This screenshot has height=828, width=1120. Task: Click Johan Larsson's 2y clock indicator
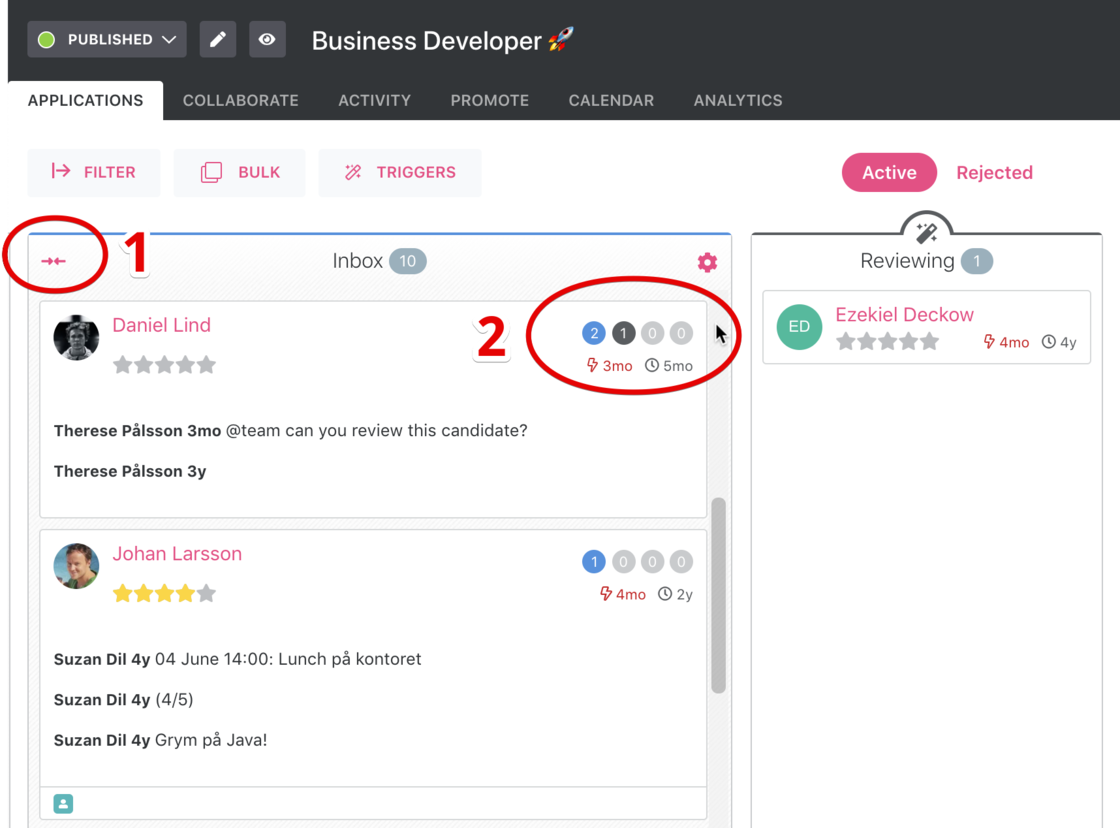click(x=675, y=594)
